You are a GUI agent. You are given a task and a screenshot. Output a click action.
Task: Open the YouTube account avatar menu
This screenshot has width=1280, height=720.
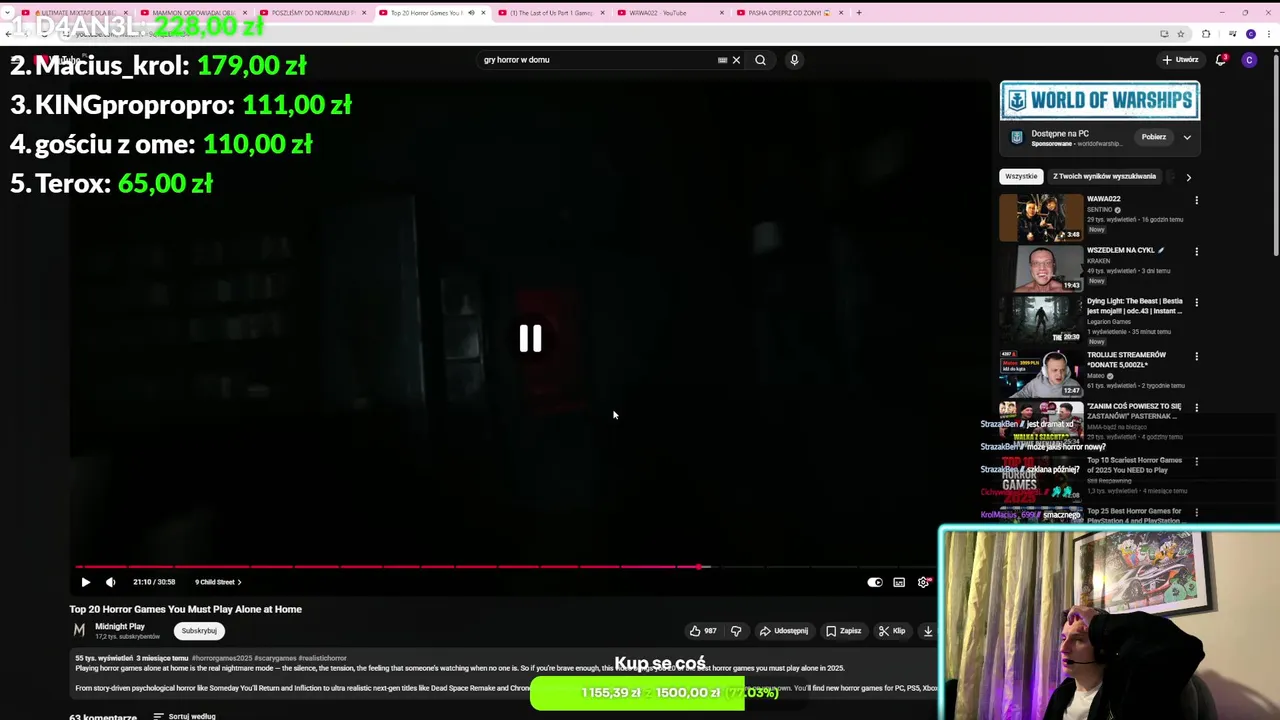click(x=1249, y=60)
